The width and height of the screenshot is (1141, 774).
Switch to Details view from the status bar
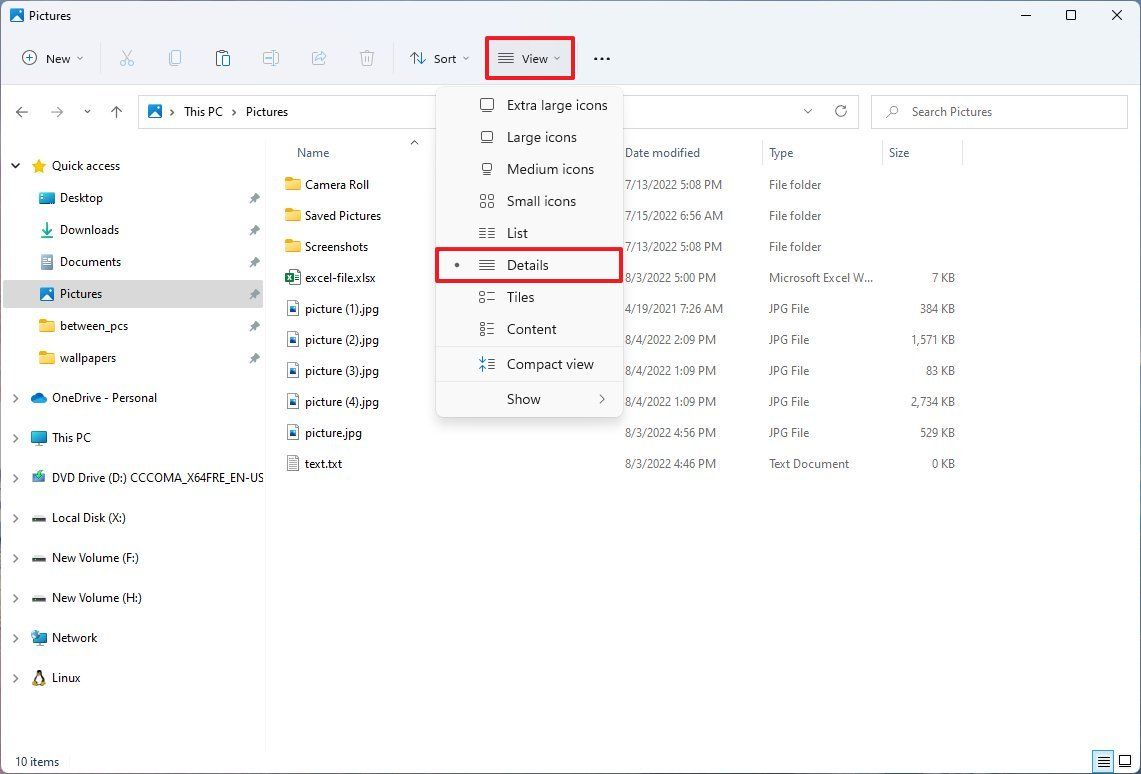click(1104, 761)
